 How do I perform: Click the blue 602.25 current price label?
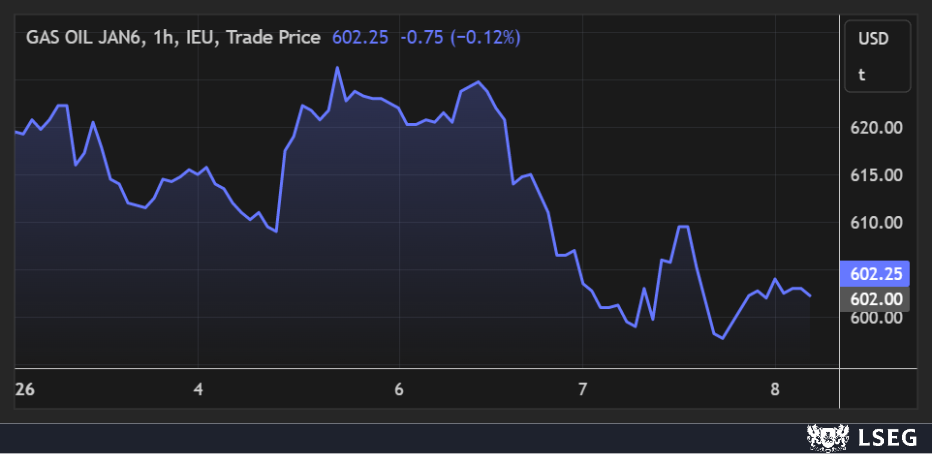click(876, 274)
